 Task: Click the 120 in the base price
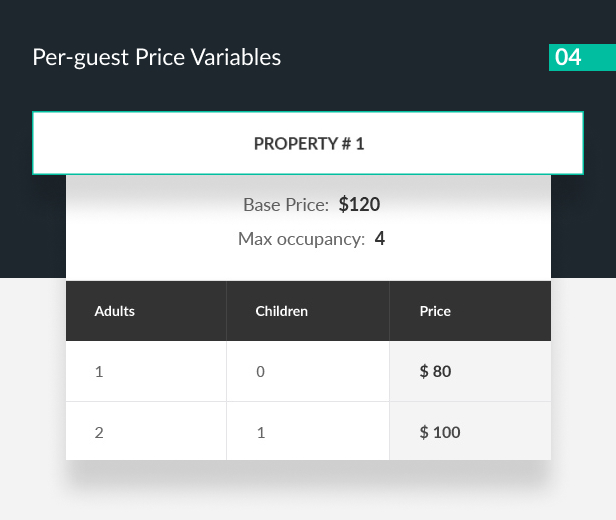(x=364, y=204)
